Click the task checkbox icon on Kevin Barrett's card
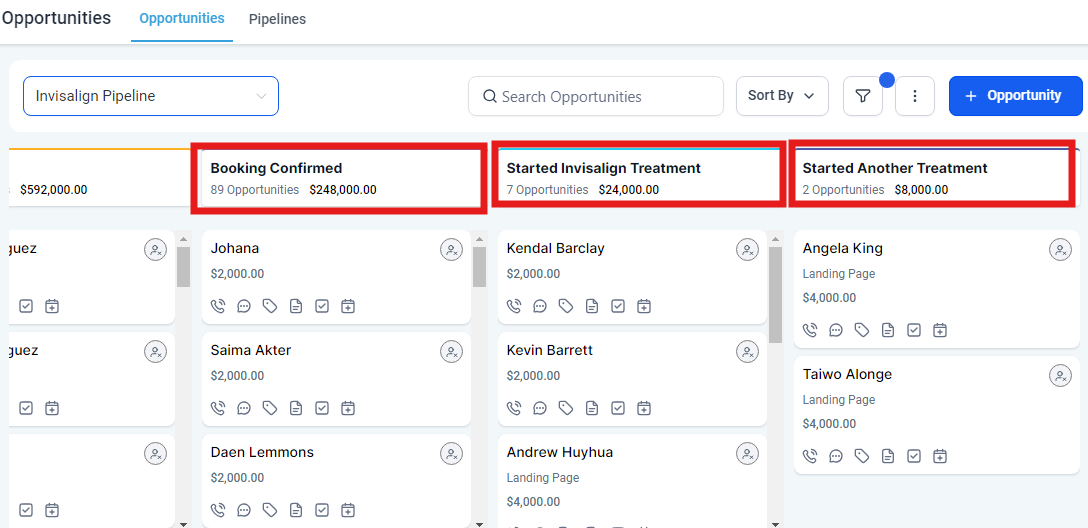 [x=618, y=408]
